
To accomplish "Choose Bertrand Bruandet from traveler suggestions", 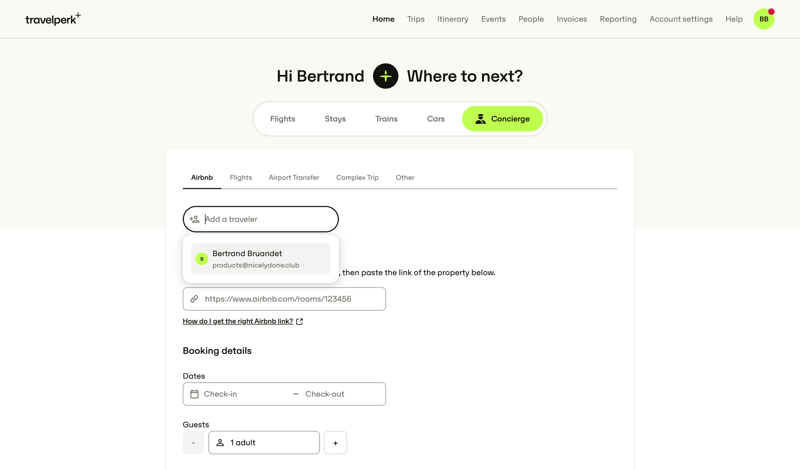I will tap(261, 259).
